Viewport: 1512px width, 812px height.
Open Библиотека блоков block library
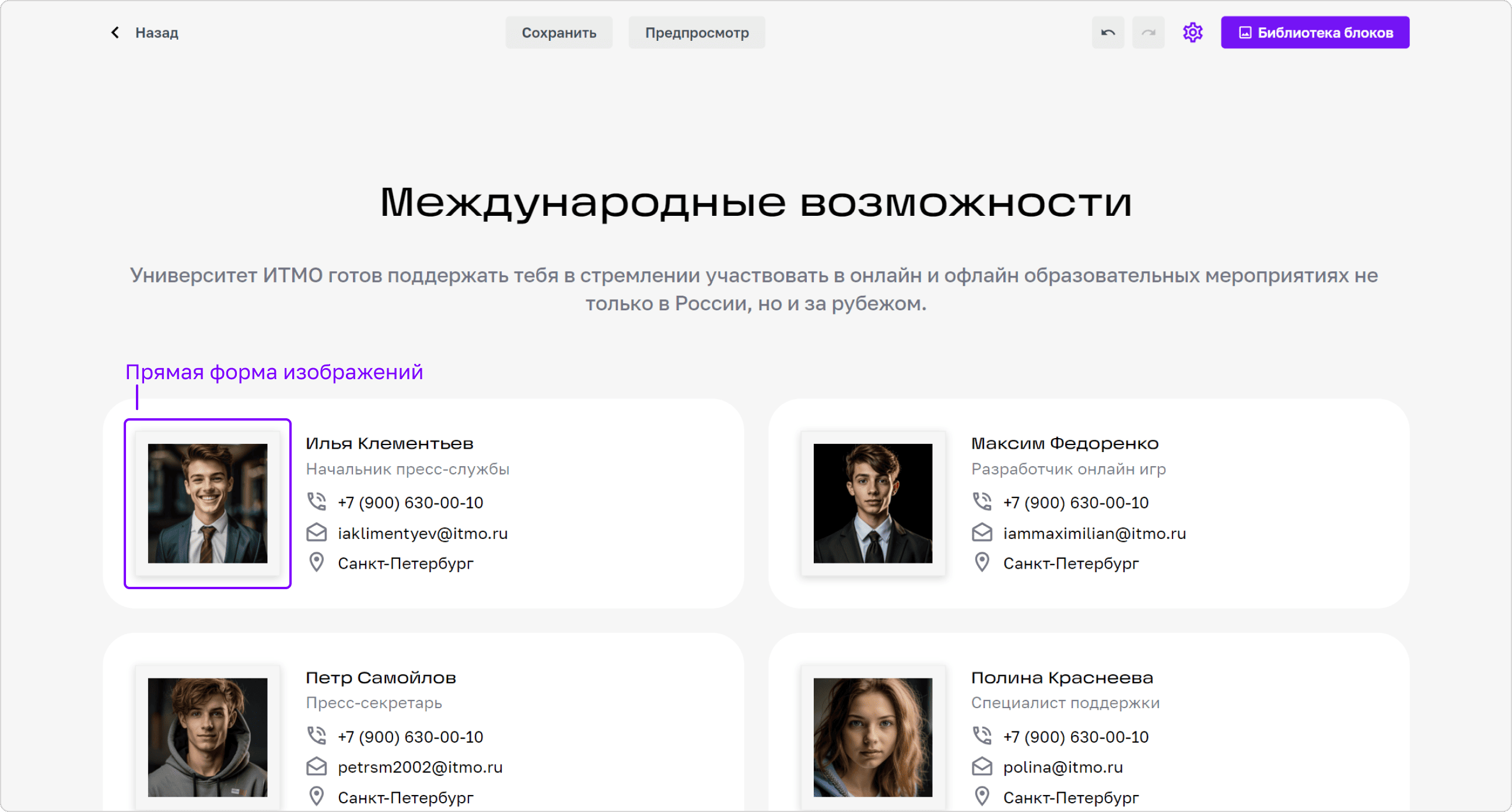pos(1315,32)
